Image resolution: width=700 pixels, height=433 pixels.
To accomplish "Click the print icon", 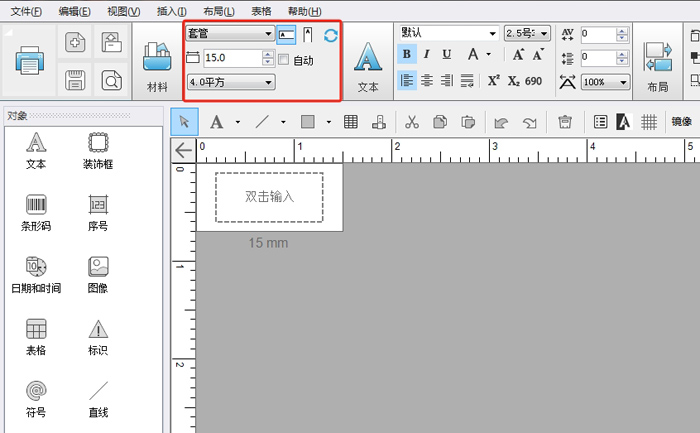I will click(29, 60).
